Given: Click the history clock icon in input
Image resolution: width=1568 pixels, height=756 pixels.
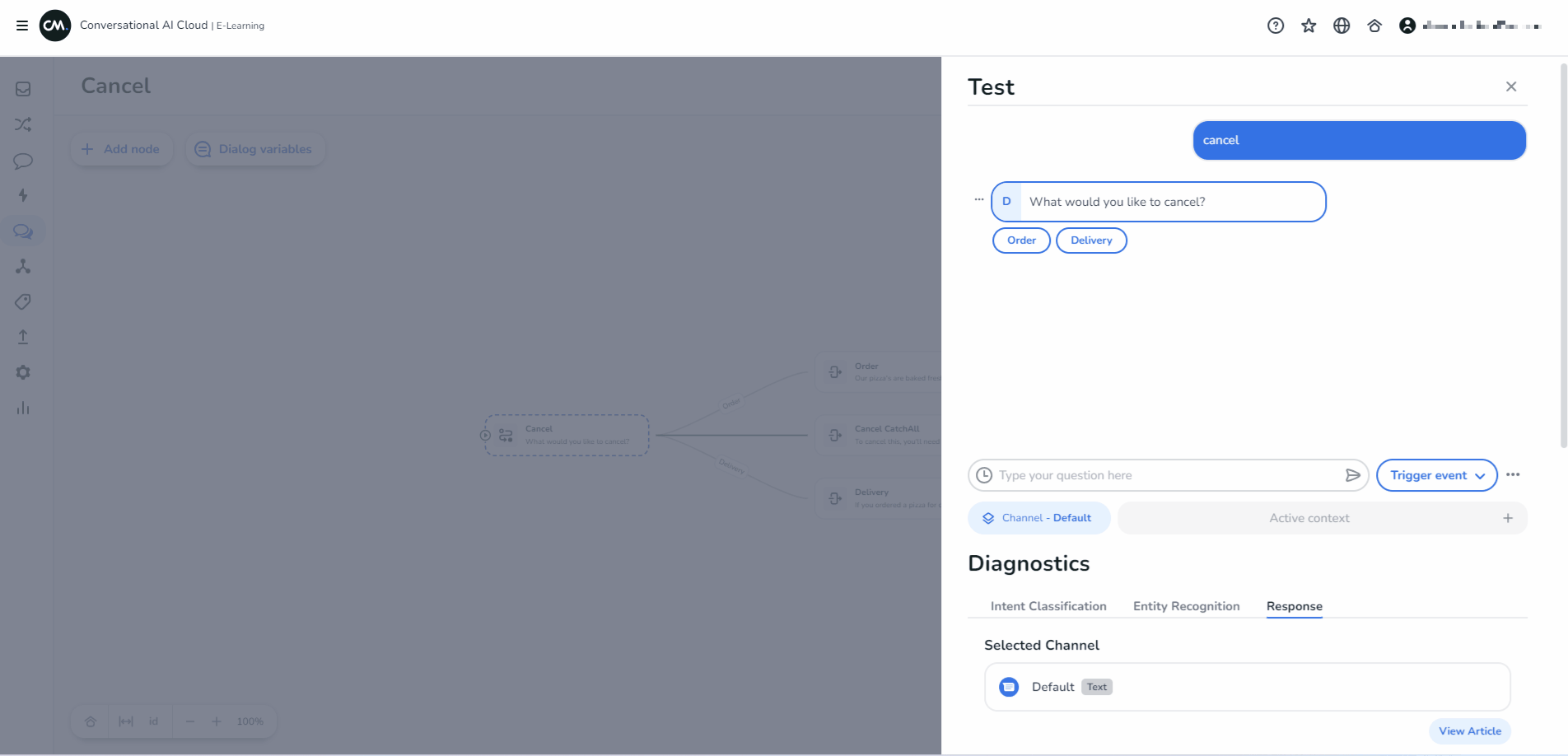Looking at the screenshot, I should pos(984,475).
